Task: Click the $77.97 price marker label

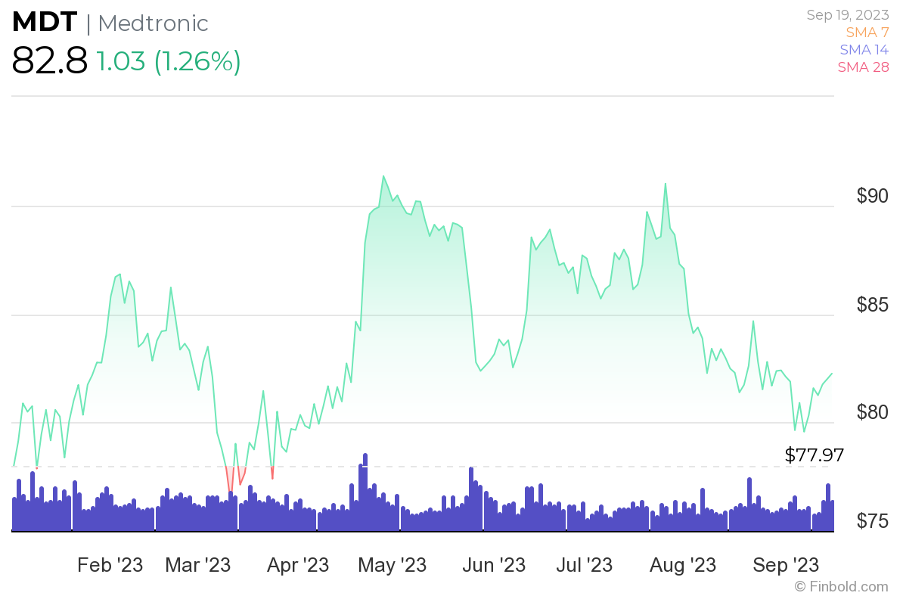Action: (x=812, y=455)
